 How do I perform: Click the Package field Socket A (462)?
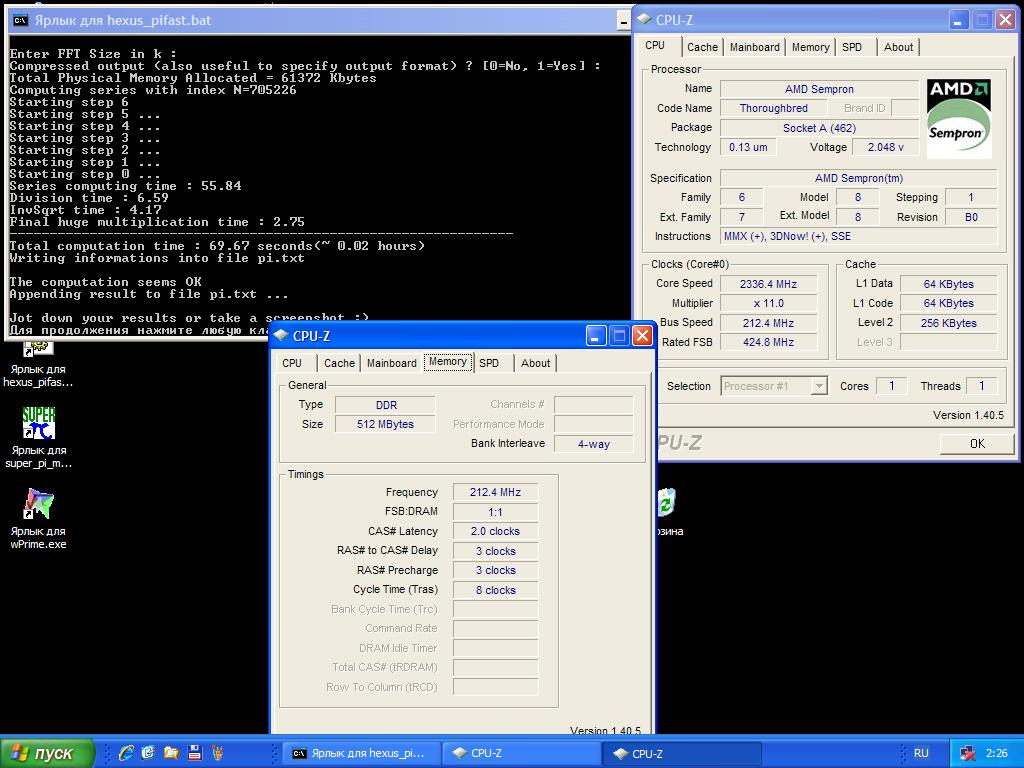point(819,128)
